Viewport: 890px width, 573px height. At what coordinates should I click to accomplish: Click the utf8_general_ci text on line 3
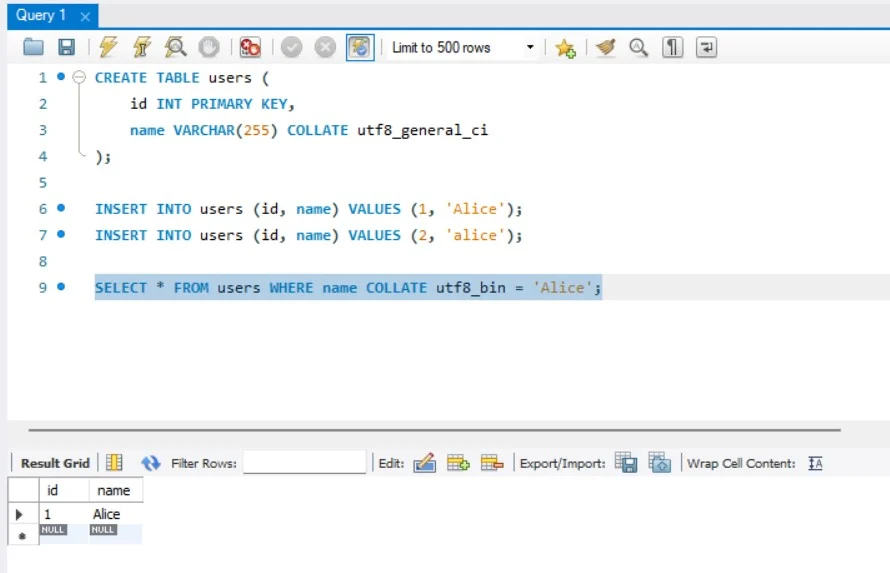[422, 130]
